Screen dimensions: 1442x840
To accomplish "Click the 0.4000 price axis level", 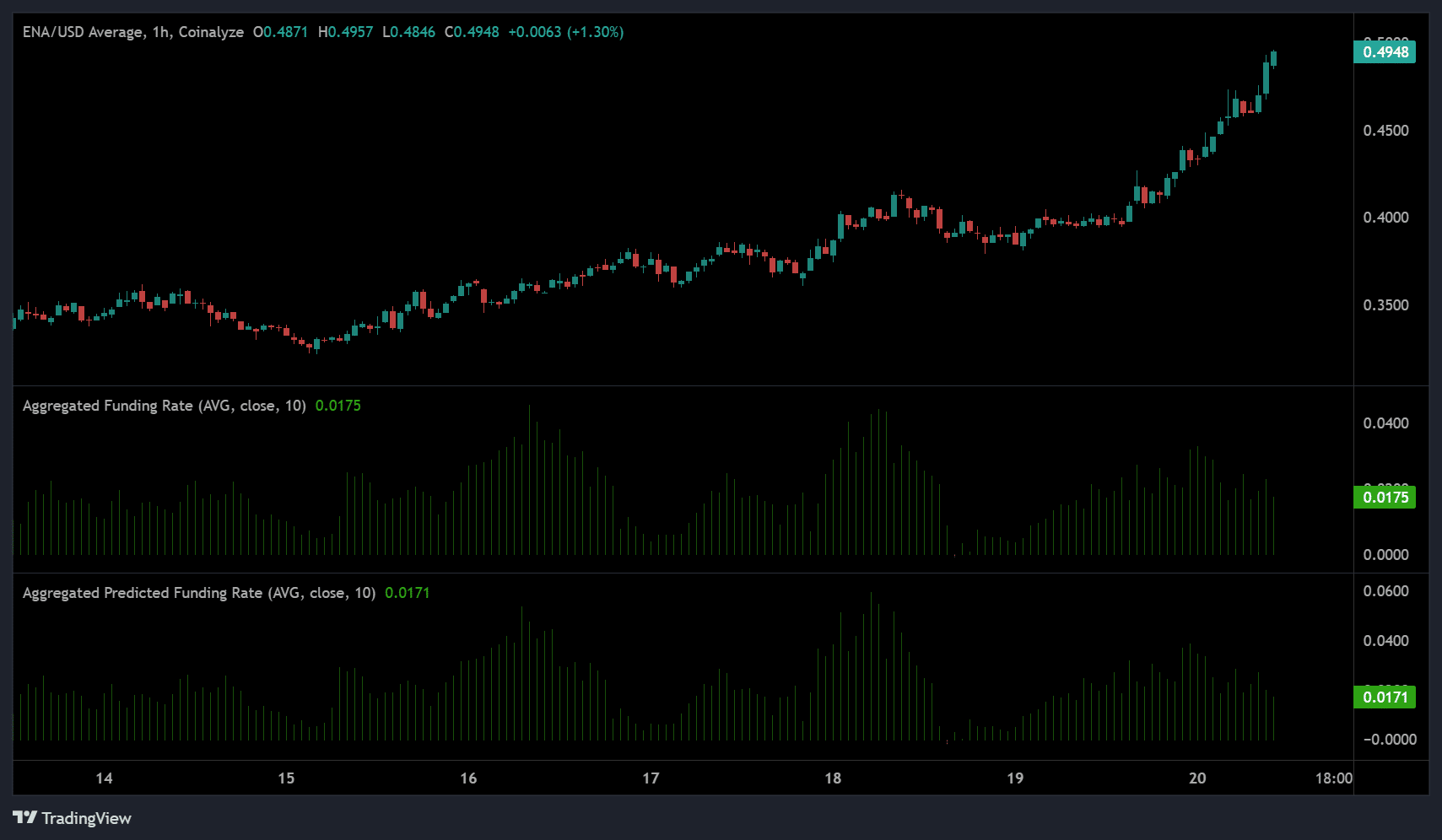I will coord(1385,218).
